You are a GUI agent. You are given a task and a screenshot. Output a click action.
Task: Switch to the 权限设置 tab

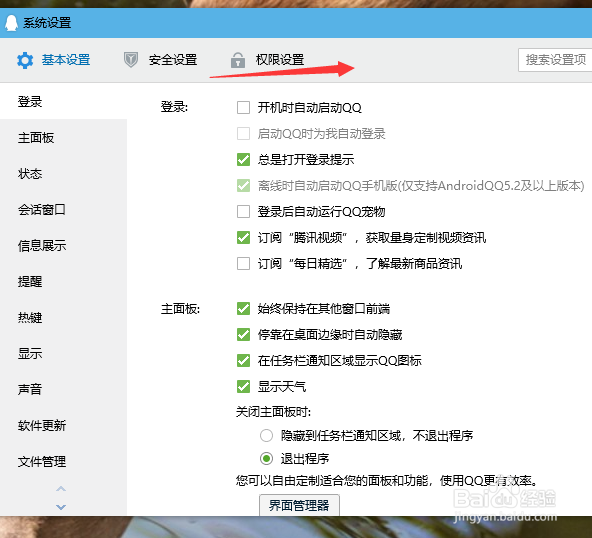280,60
